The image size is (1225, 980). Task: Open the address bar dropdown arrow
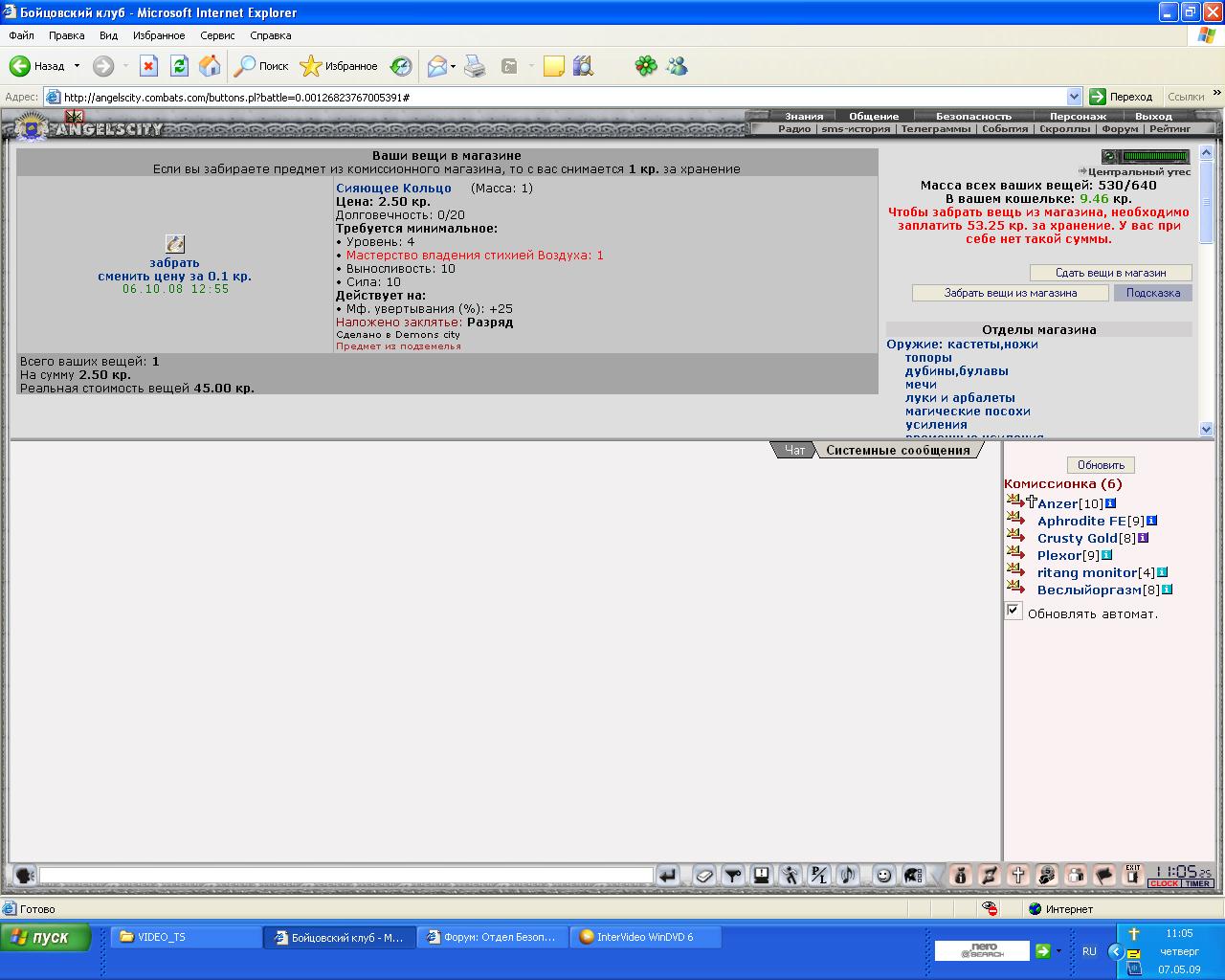tap(1074, 97)
